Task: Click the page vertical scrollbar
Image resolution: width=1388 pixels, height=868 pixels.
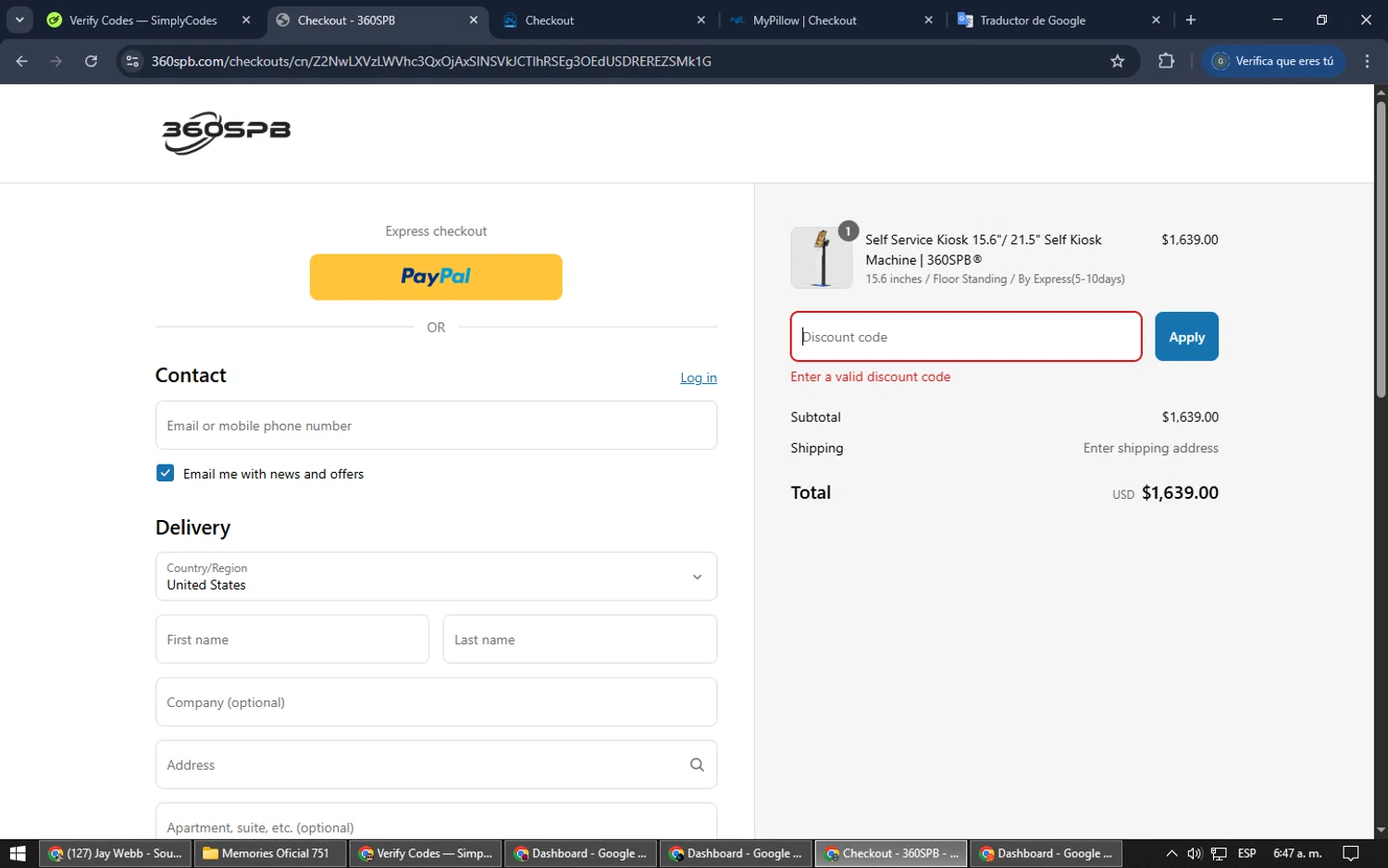Action: pyautogui.click(x=1381, y=250)
